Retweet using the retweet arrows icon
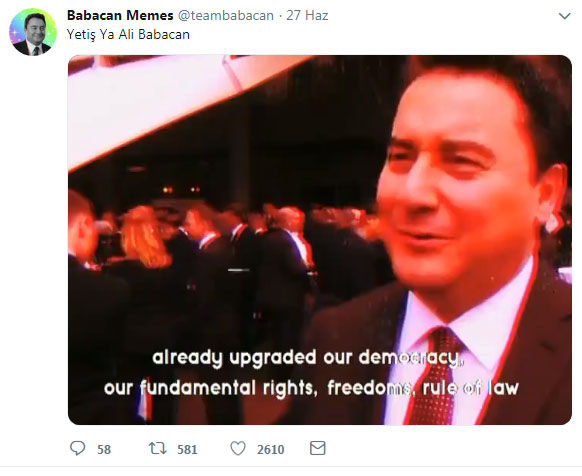The width and height of the screenshot is (582, 476). tap(157, 449)
